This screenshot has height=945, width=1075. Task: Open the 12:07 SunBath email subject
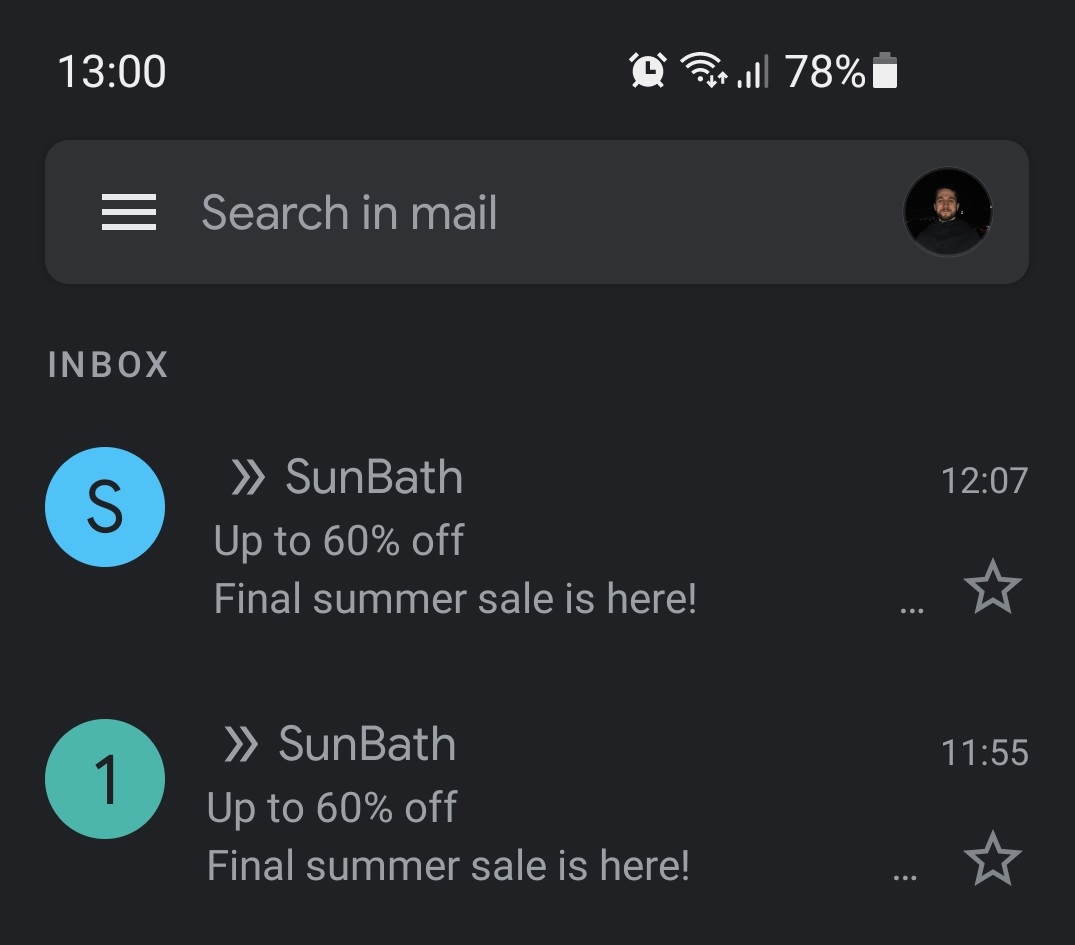click(339, 541)
